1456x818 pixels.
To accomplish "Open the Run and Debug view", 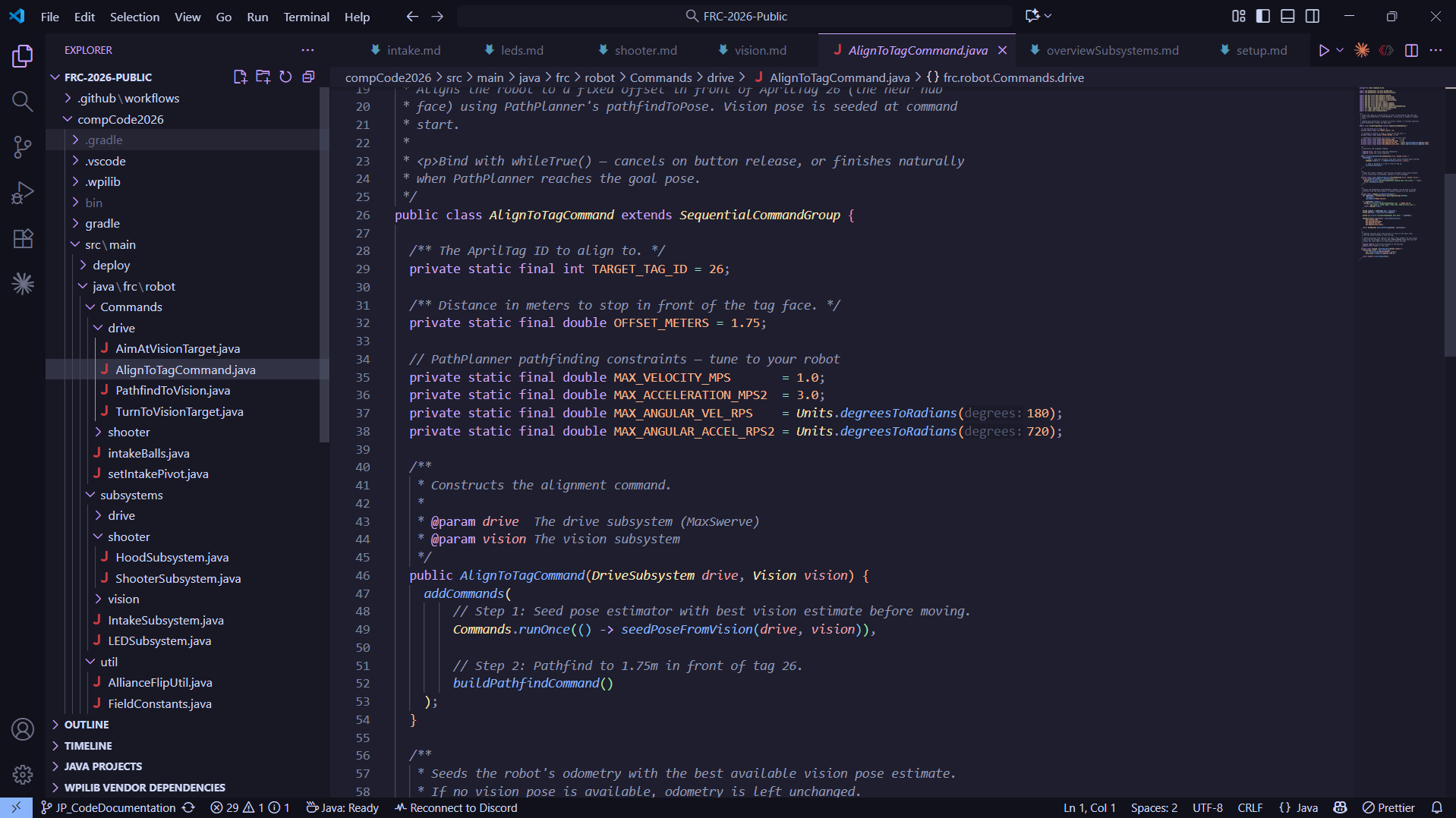I will pyautogui.click(x=23, y=193).
